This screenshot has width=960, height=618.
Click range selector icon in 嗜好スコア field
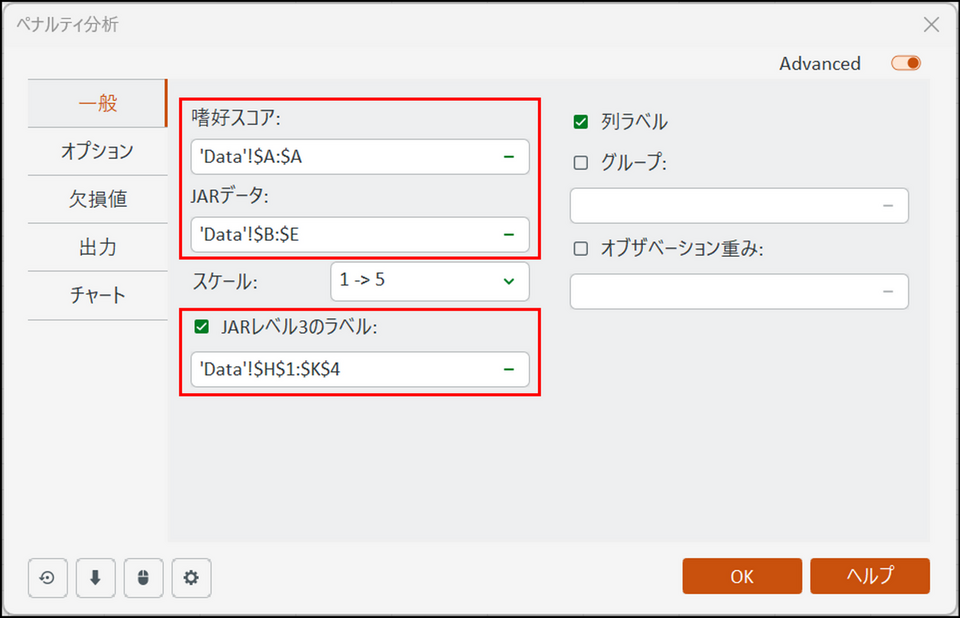tap(509, 157)
